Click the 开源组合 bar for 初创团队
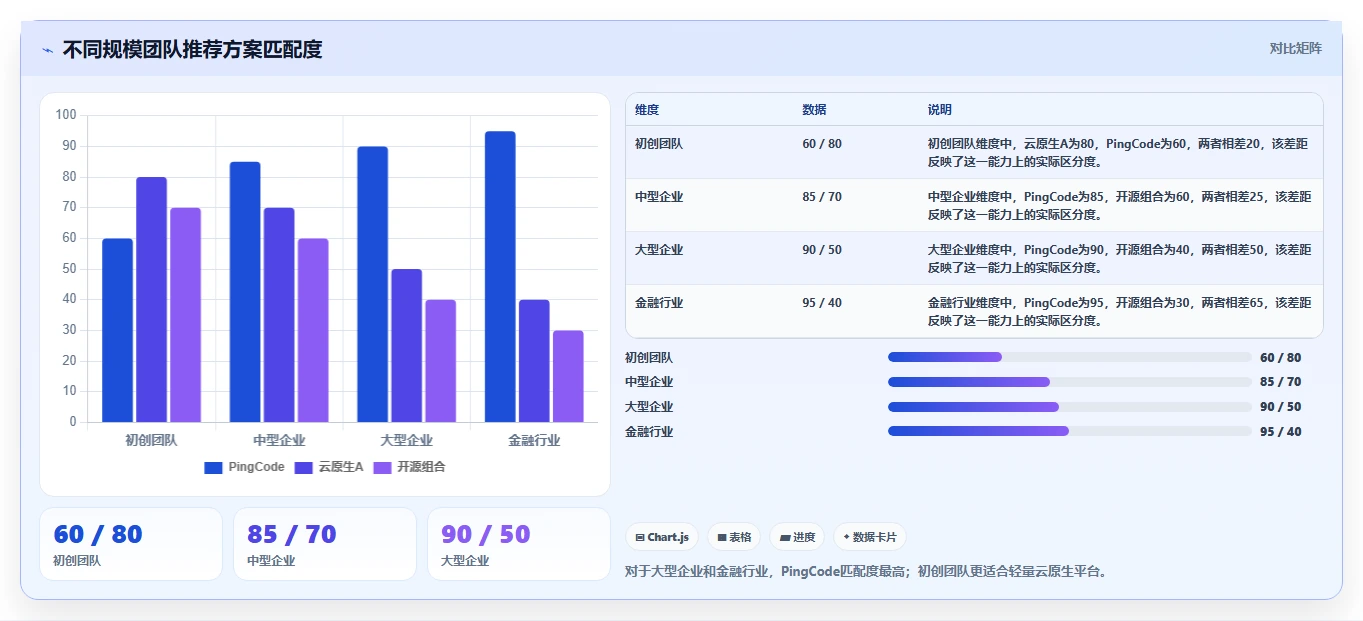The image size is (1363, 621). point(185,315)
